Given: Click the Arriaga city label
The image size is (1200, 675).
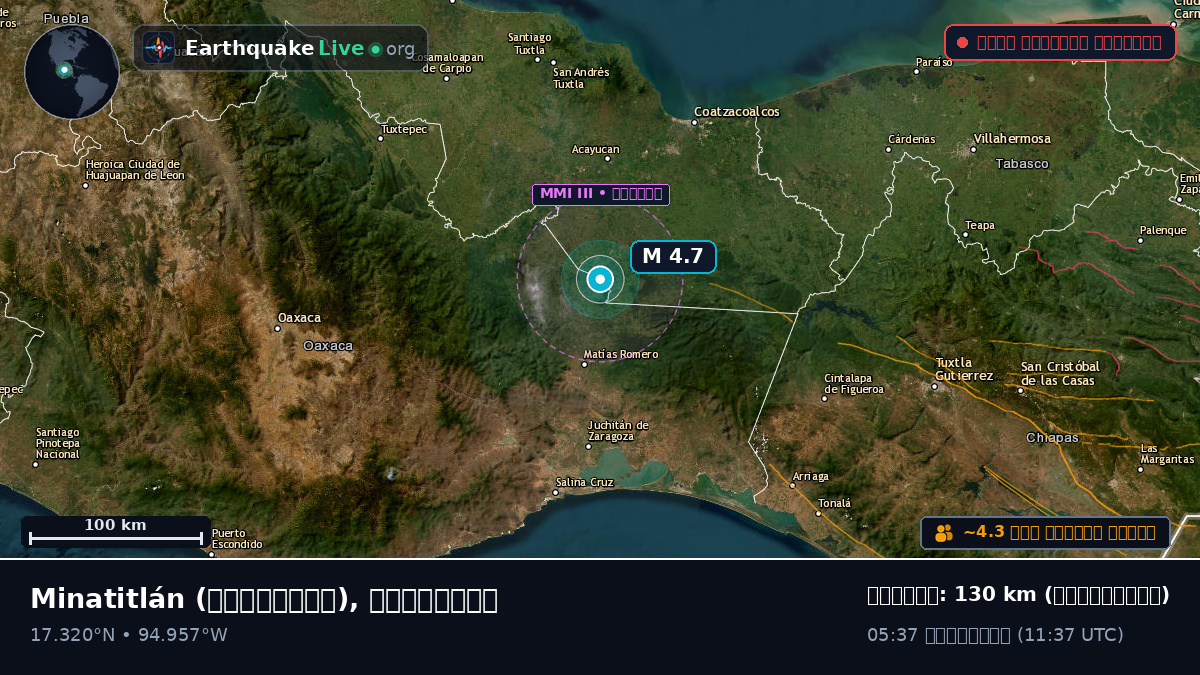Looking at the screenshot, I should (x=810, y=476).
